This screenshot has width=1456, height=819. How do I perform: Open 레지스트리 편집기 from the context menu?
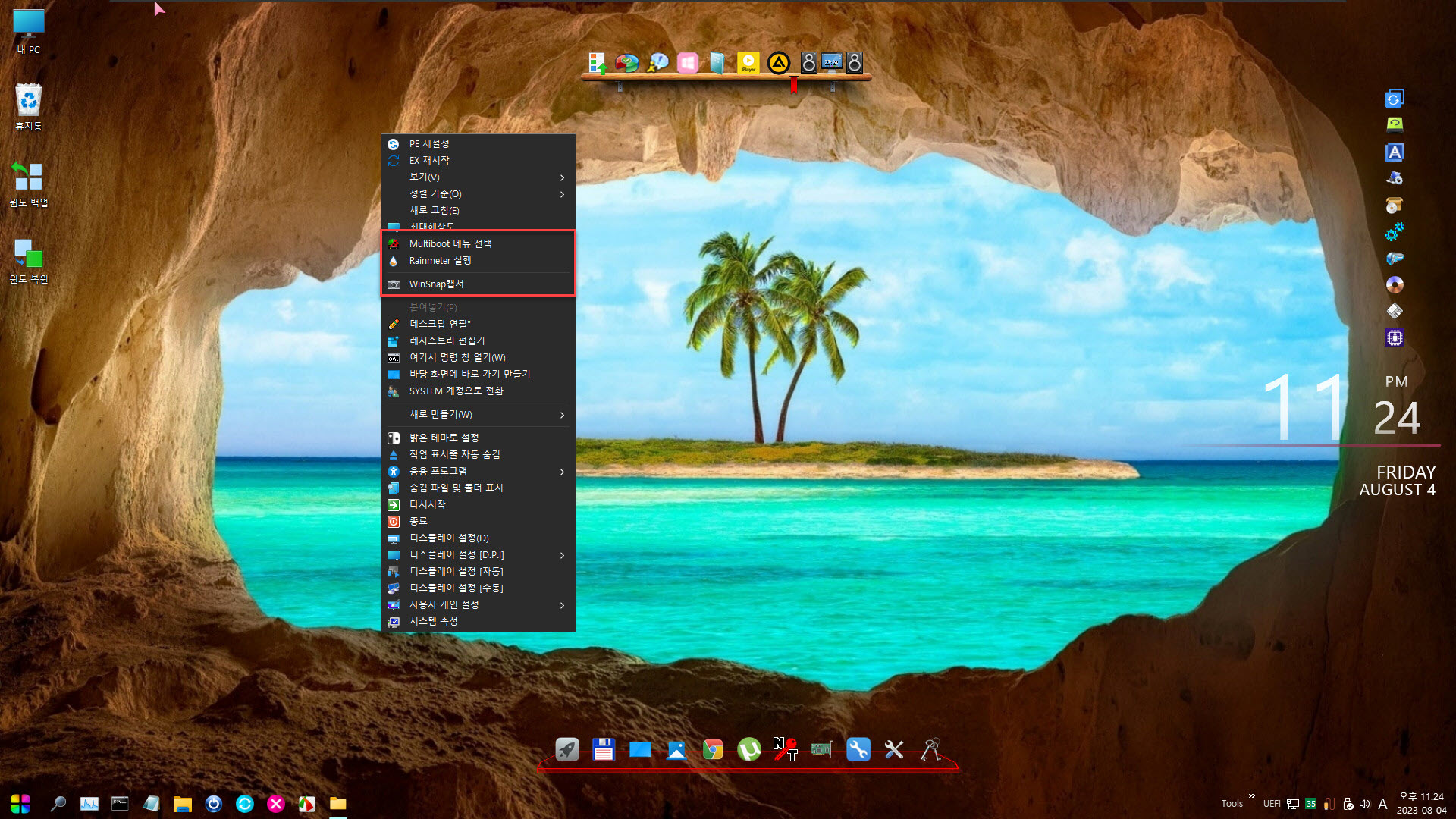(478, 341)
